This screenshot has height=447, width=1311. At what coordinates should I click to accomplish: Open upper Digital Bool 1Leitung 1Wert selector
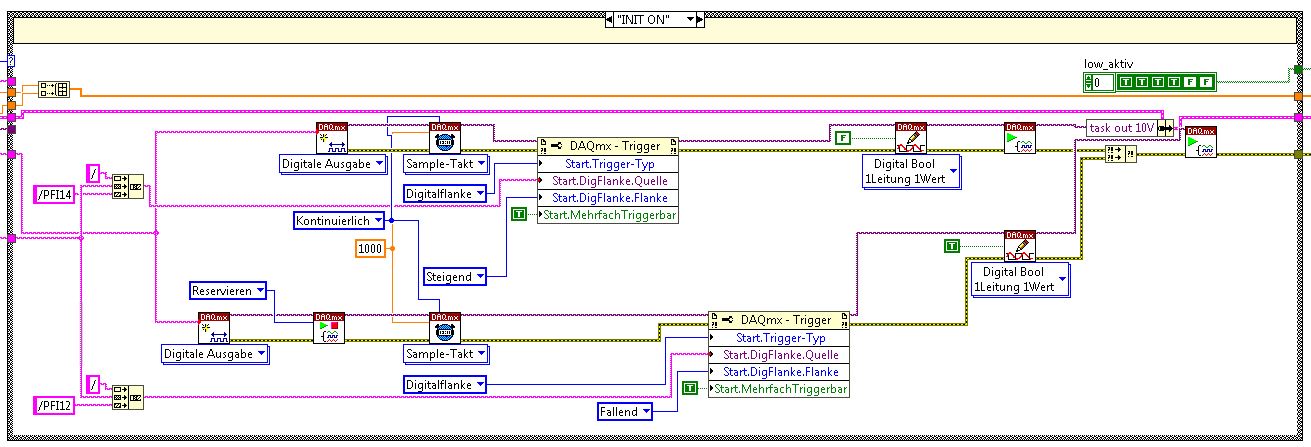911,171
